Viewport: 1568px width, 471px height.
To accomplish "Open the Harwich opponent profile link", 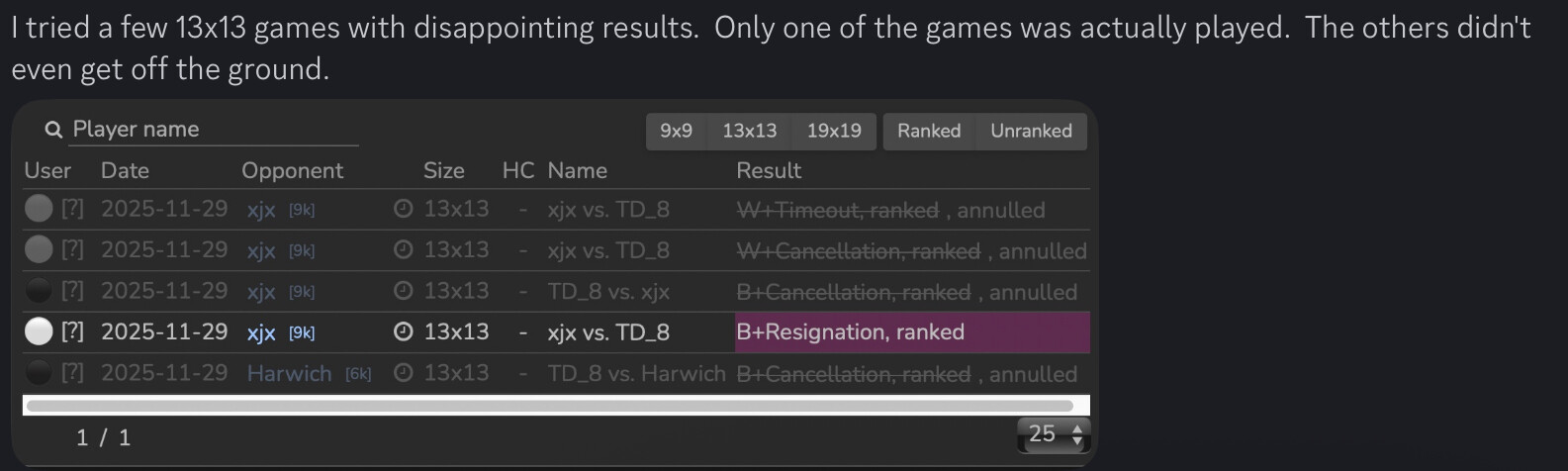I will pos(289,373).
